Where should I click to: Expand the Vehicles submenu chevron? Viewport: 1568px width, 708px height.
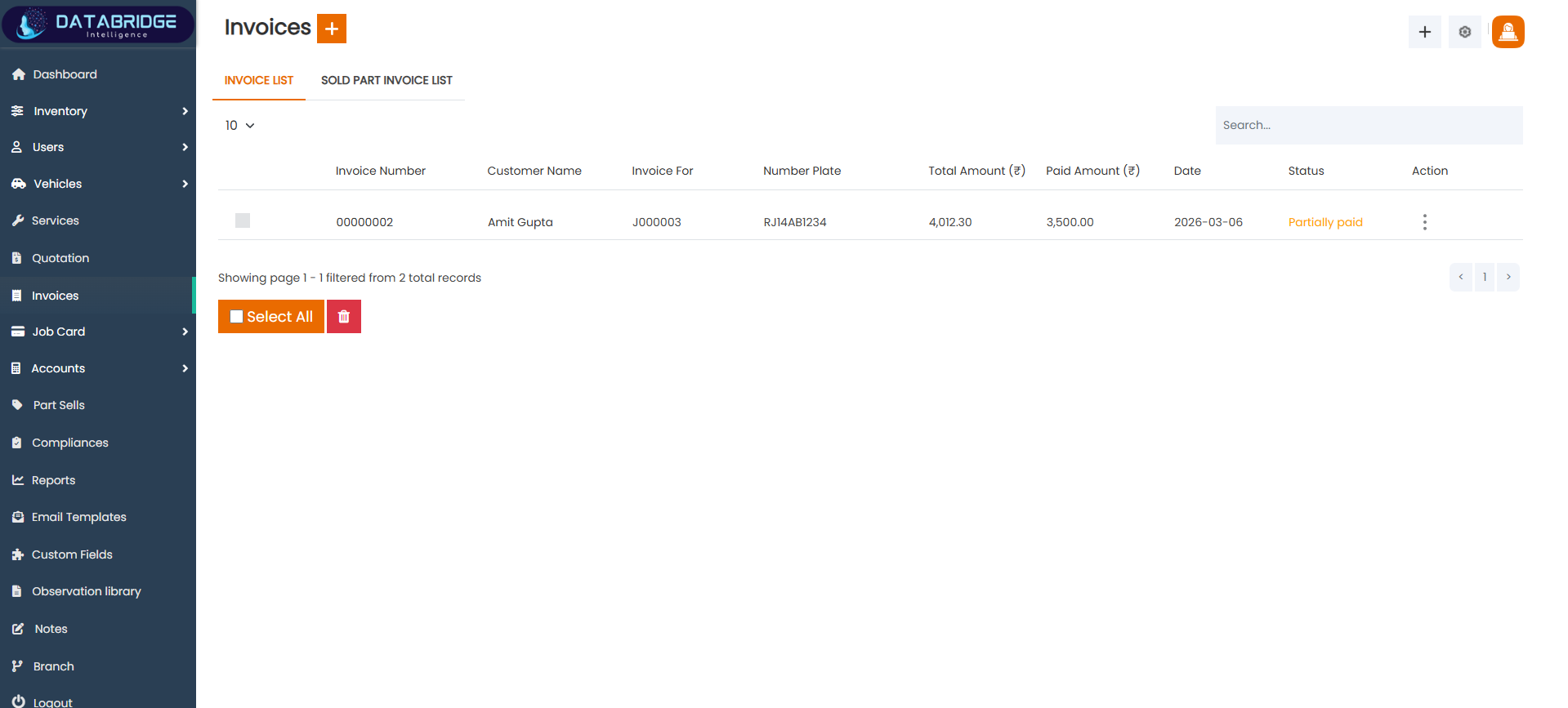[185, 184]
